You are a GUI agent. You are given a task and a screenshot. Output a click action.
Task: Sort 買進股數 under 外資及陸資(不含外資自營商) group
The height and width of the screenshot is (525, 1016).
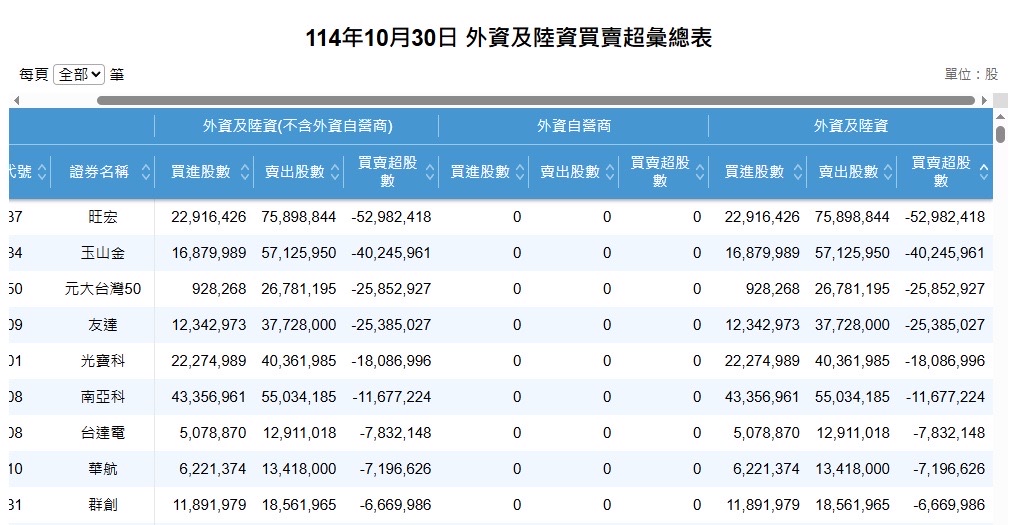(x=246, y=172)
